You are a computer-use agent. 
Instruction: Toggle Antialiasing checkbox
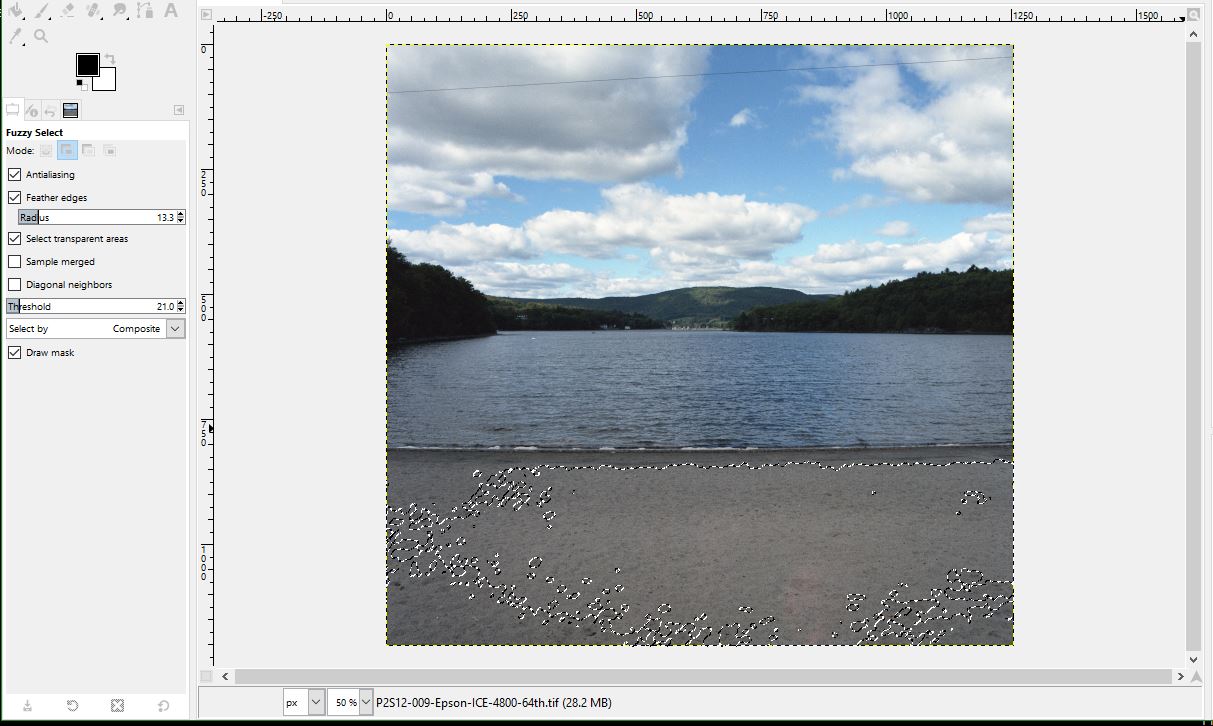pyautogui.click(x=14, y=174)
